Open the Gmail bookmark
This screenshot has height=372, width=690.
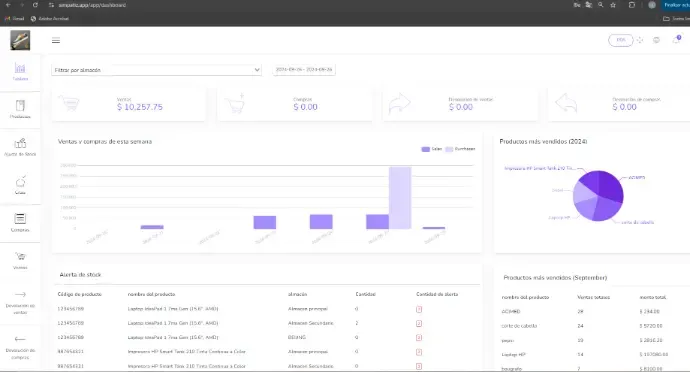[15, 18]
